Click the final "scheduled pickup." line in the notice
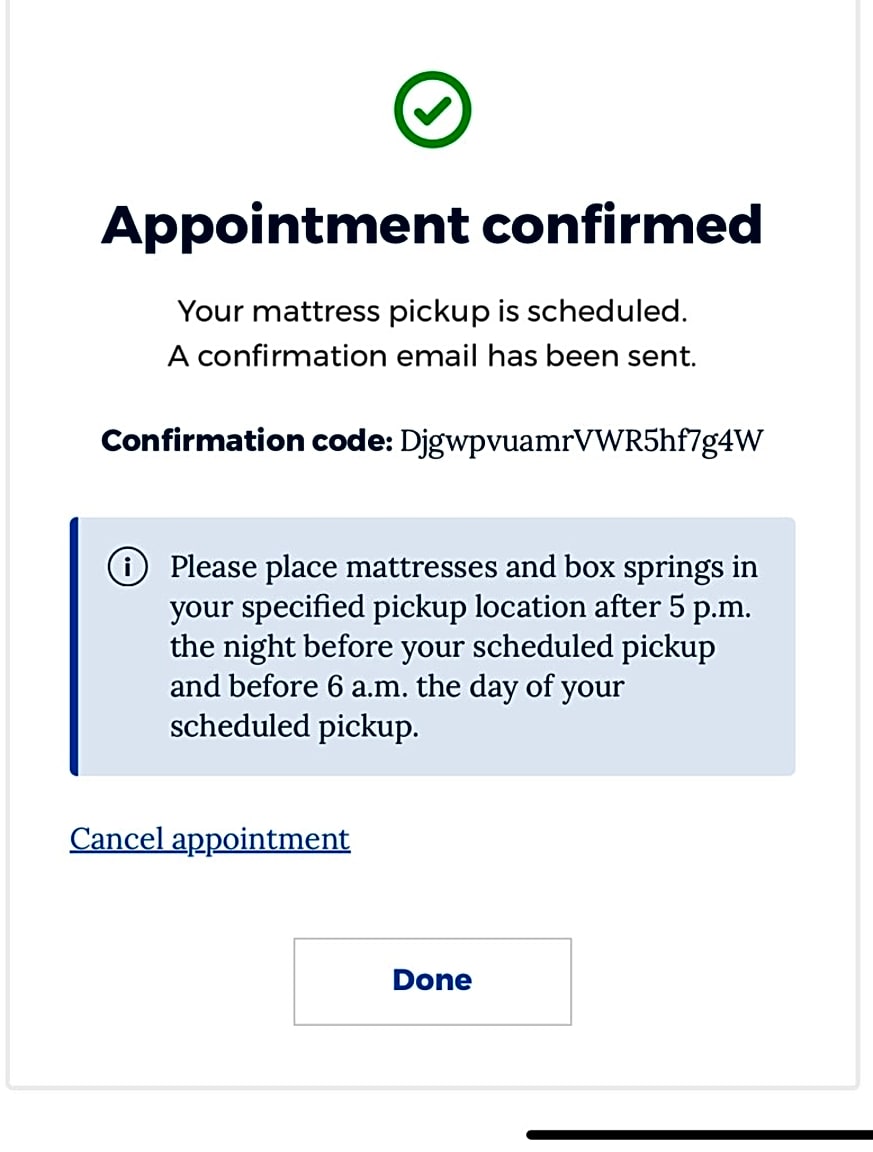The height and width of the screenshot is (1152, 873). [294, 727]
